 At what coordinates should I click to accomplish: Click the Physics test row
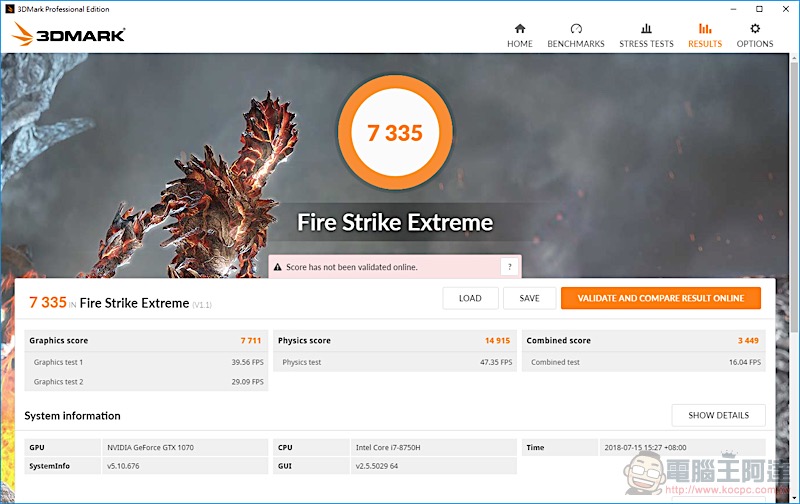coord(395,362)
